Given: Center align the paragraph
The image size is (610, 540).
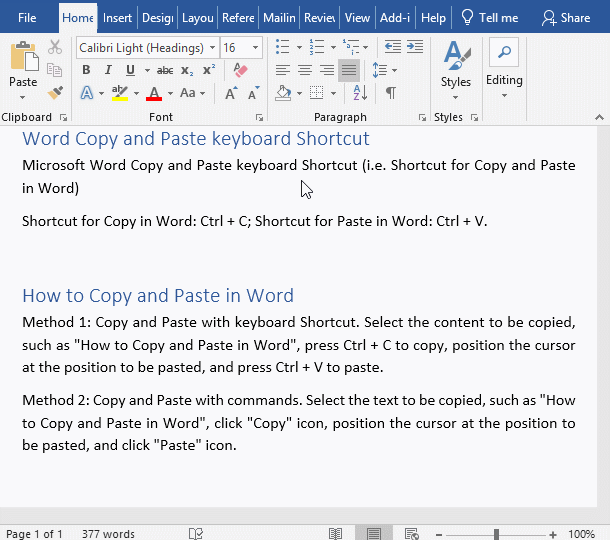Looking at the screenshot, I should pyautogui.click(x=305, y=70).
